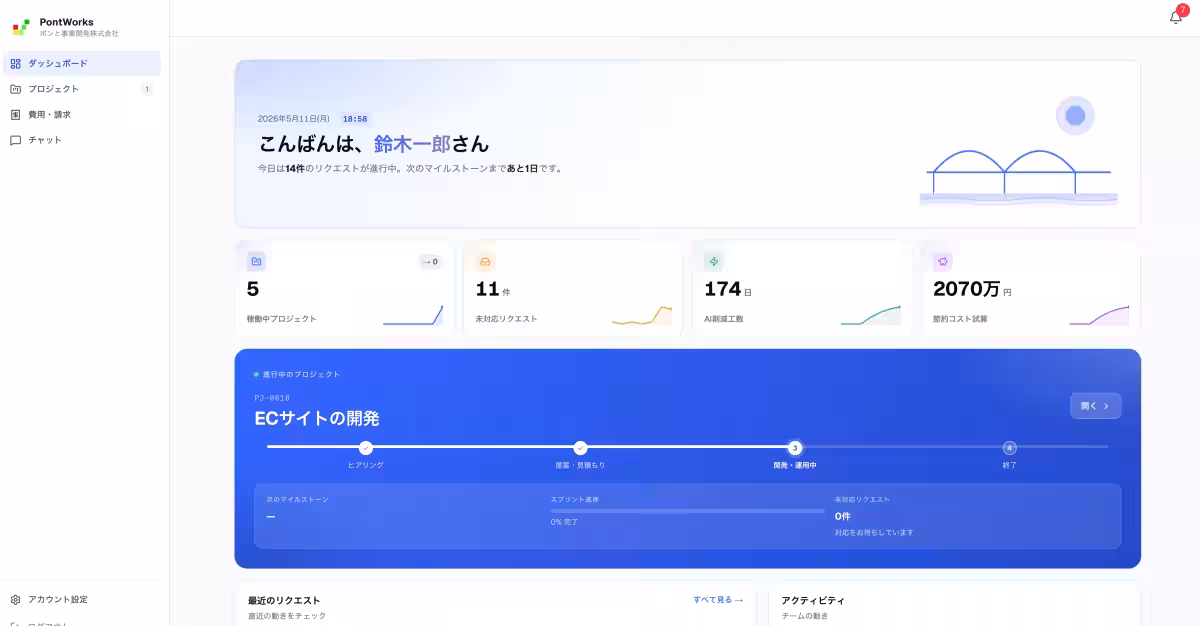The height and width of the screenshot is (626, 1200).
Task: Open プロジェクト in the sidebar
Action: pos(81,89)
